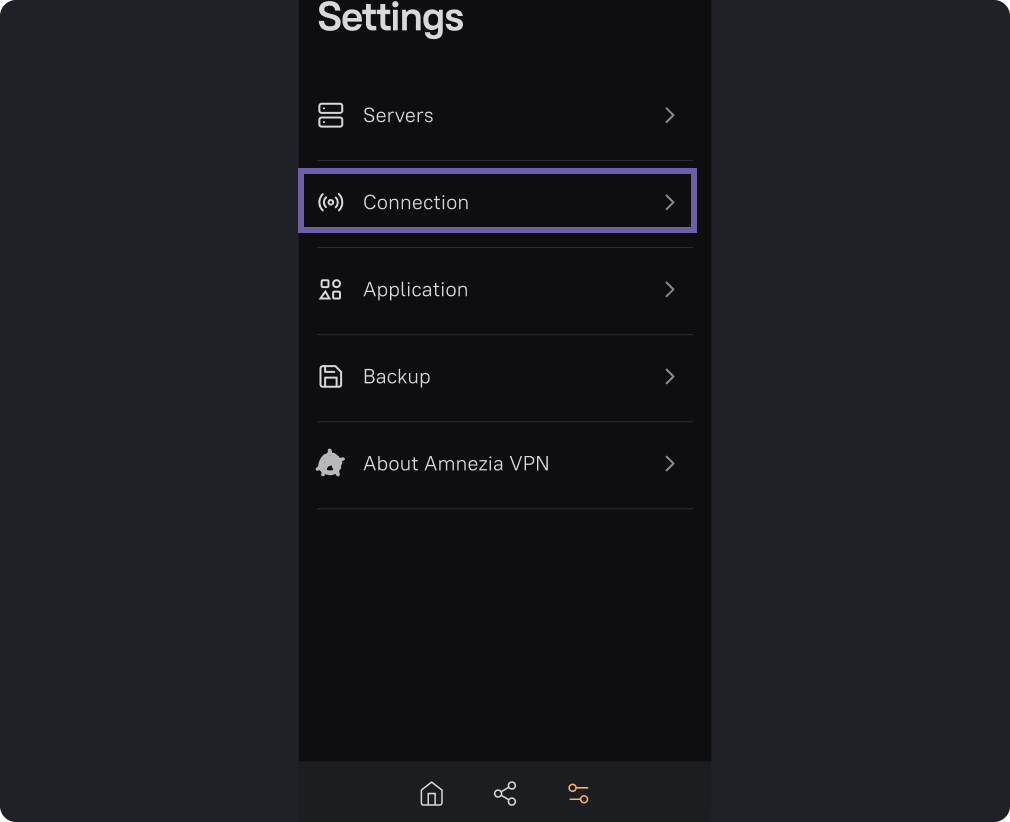Expand the Connection row chevron
The width and height of the screenshot is (1010, 822).
[x=670, y=202]
